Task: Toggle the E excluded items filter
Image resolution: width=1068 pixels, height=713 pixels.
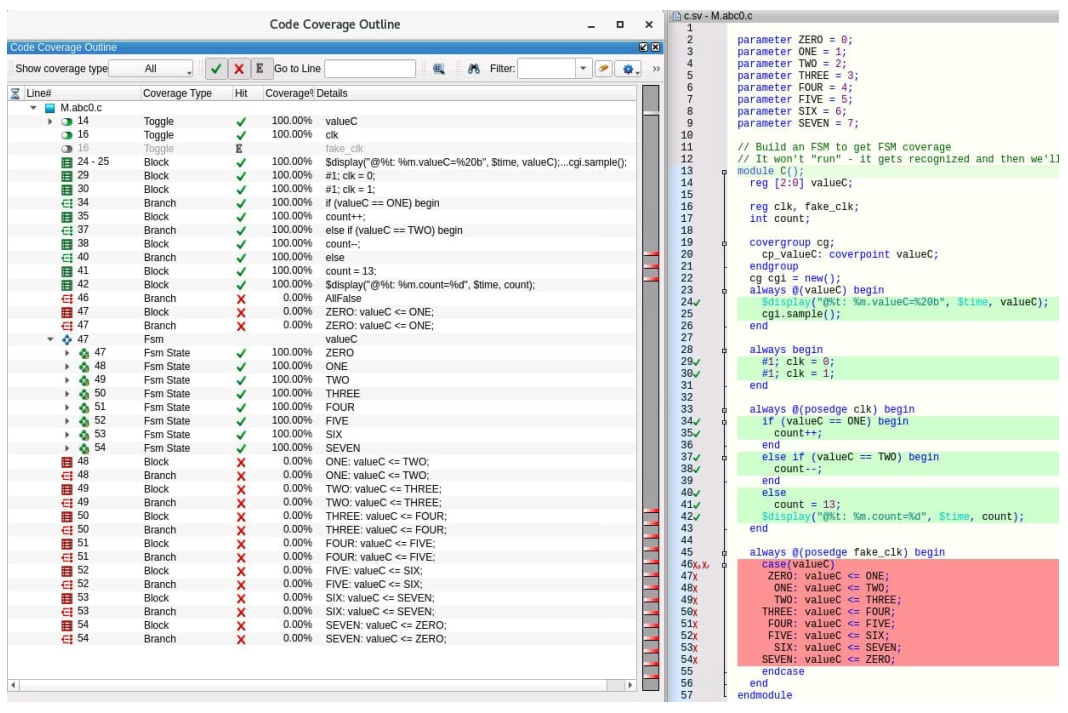Action: tap(260, 69)
